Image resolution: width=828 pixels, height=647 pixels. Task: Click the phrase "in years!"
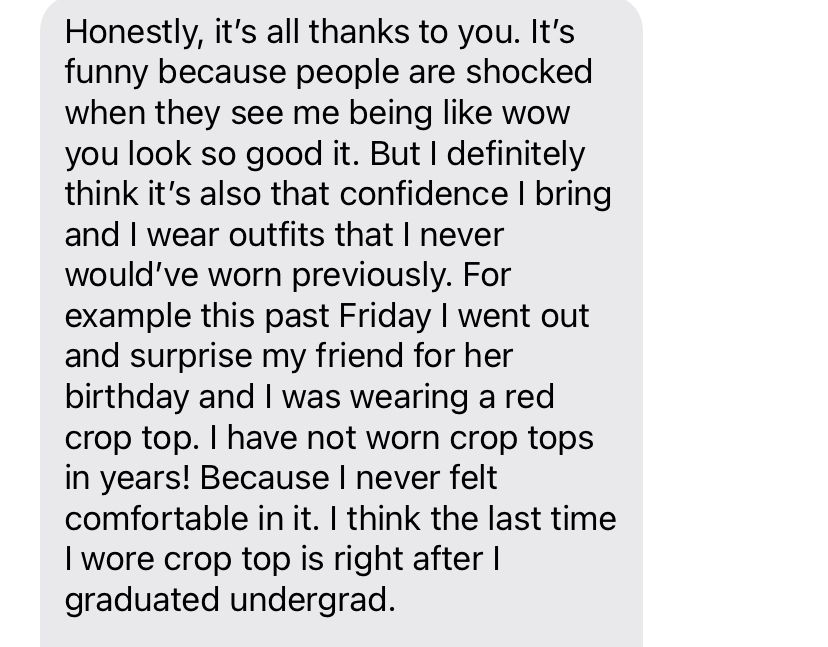[x=127, y=479]
